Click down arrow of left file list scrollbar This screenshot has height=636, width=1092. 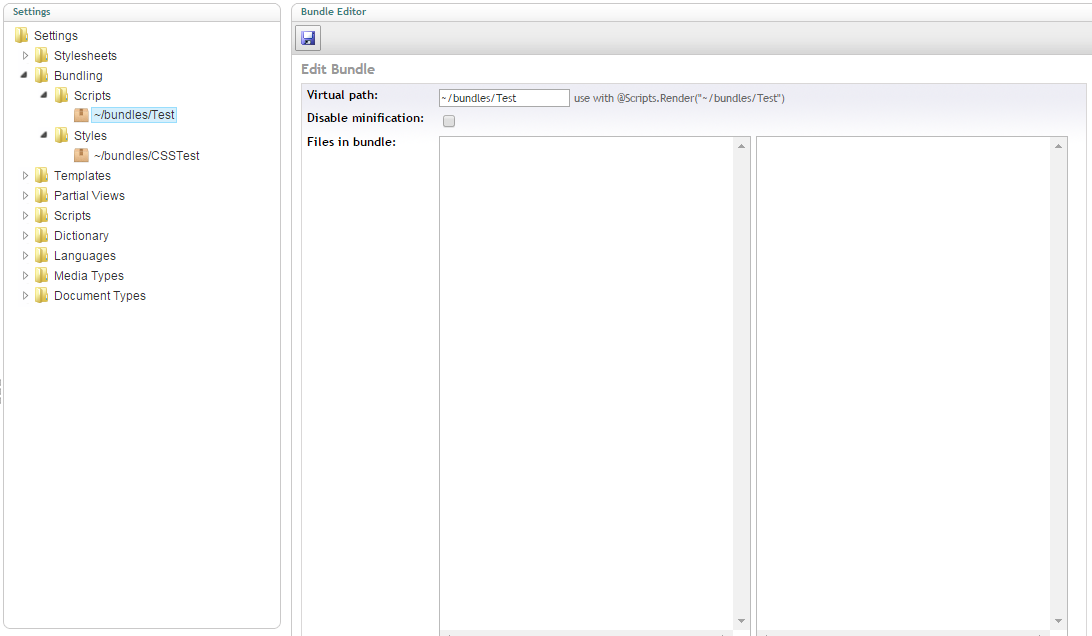[x=741, y=620]
